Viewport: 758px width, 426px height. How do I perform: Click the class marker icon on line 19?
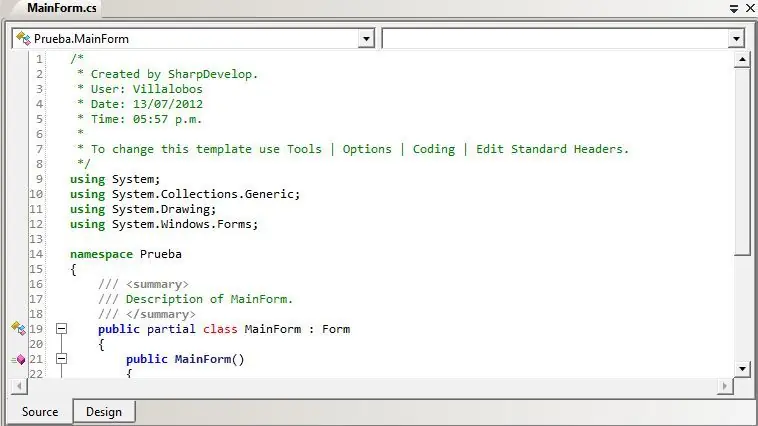[x=18, y=328]
